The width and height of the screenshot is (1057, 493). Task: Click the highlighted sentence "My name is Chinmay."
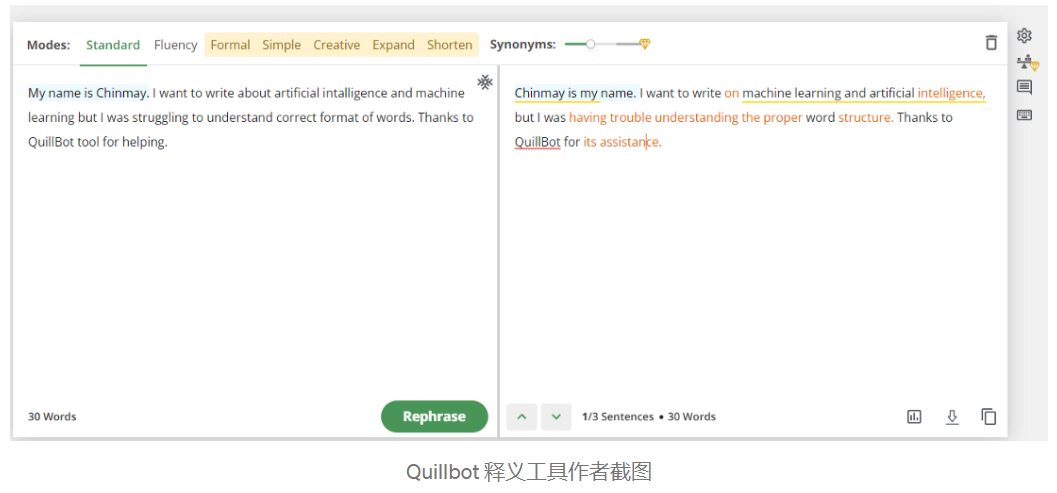[x=88, y=93]
